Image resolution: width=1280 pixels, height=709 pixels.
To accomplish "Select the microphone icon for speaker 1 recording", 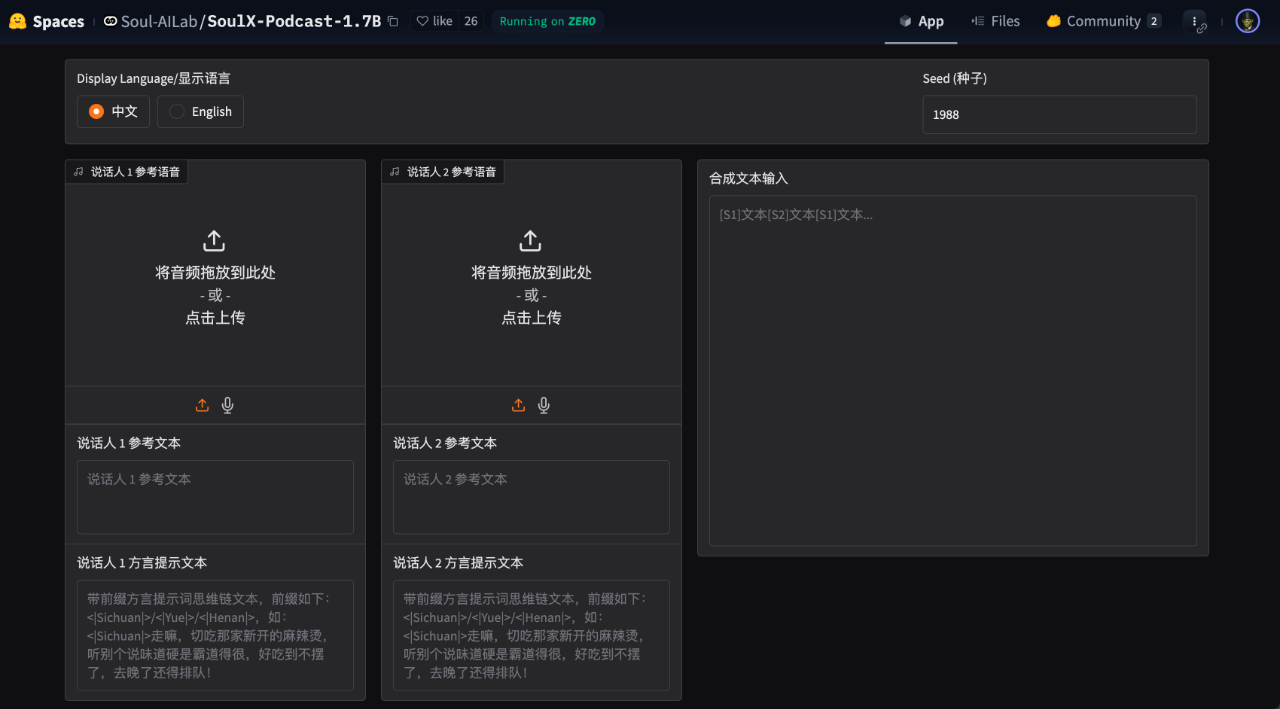I will tap(227, 405).
